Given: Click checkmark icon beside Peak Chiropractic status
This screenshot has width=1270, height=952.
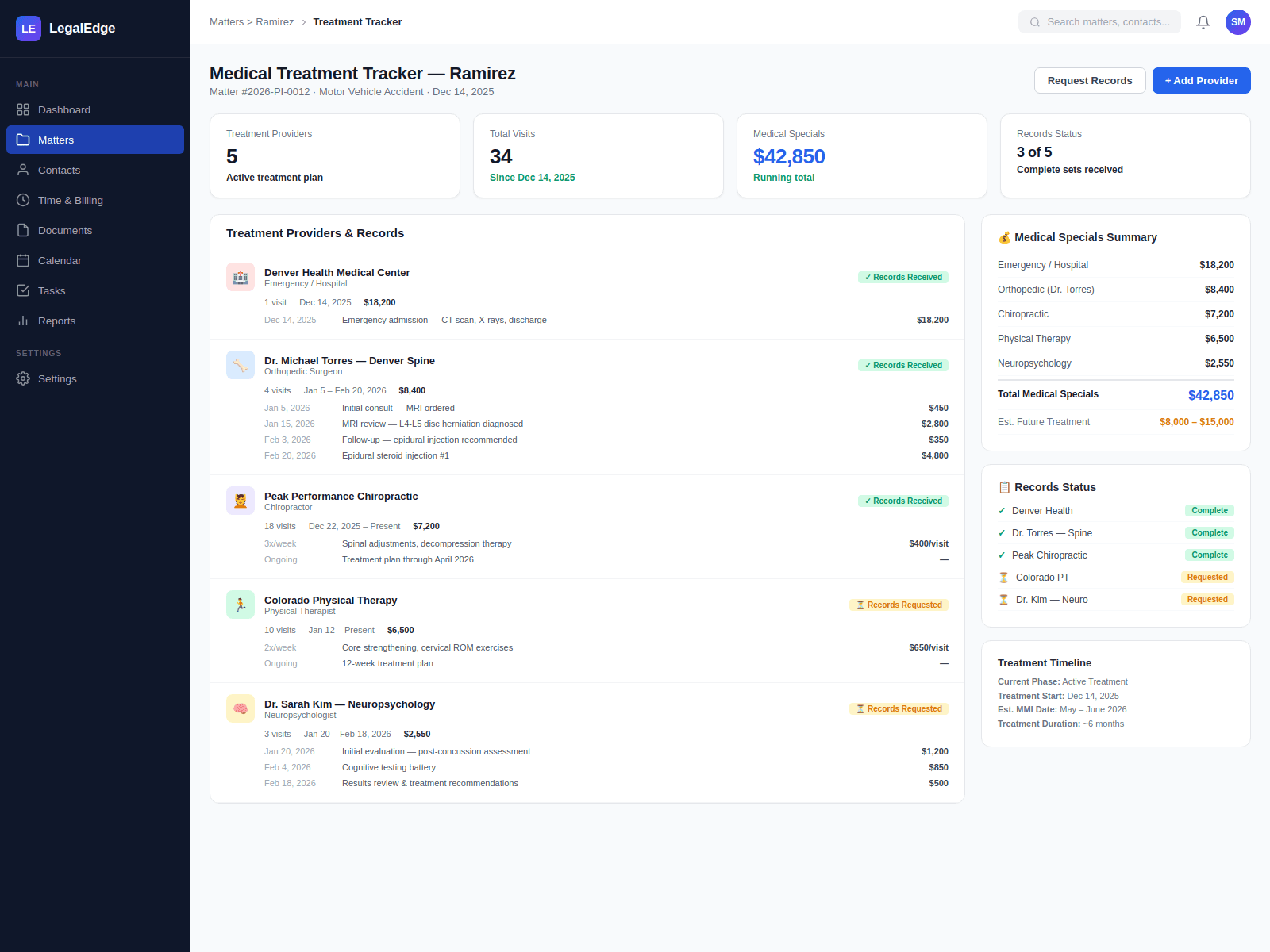Looking at the screenshot, I should [1002, 555].
